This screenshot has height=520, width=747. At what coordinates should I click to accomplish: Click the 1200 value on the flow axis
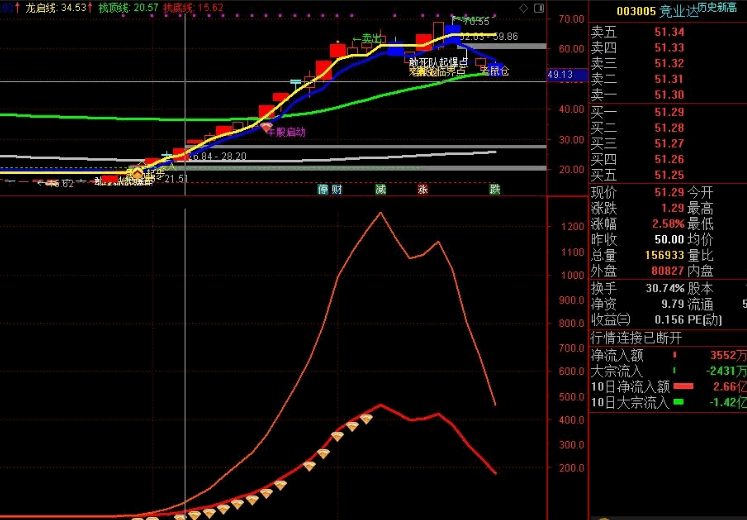(573, 226)
